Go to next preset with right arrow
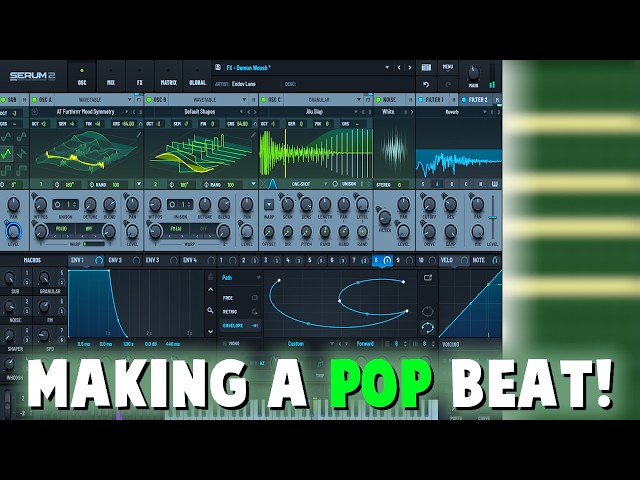 [x=410, y=67]
